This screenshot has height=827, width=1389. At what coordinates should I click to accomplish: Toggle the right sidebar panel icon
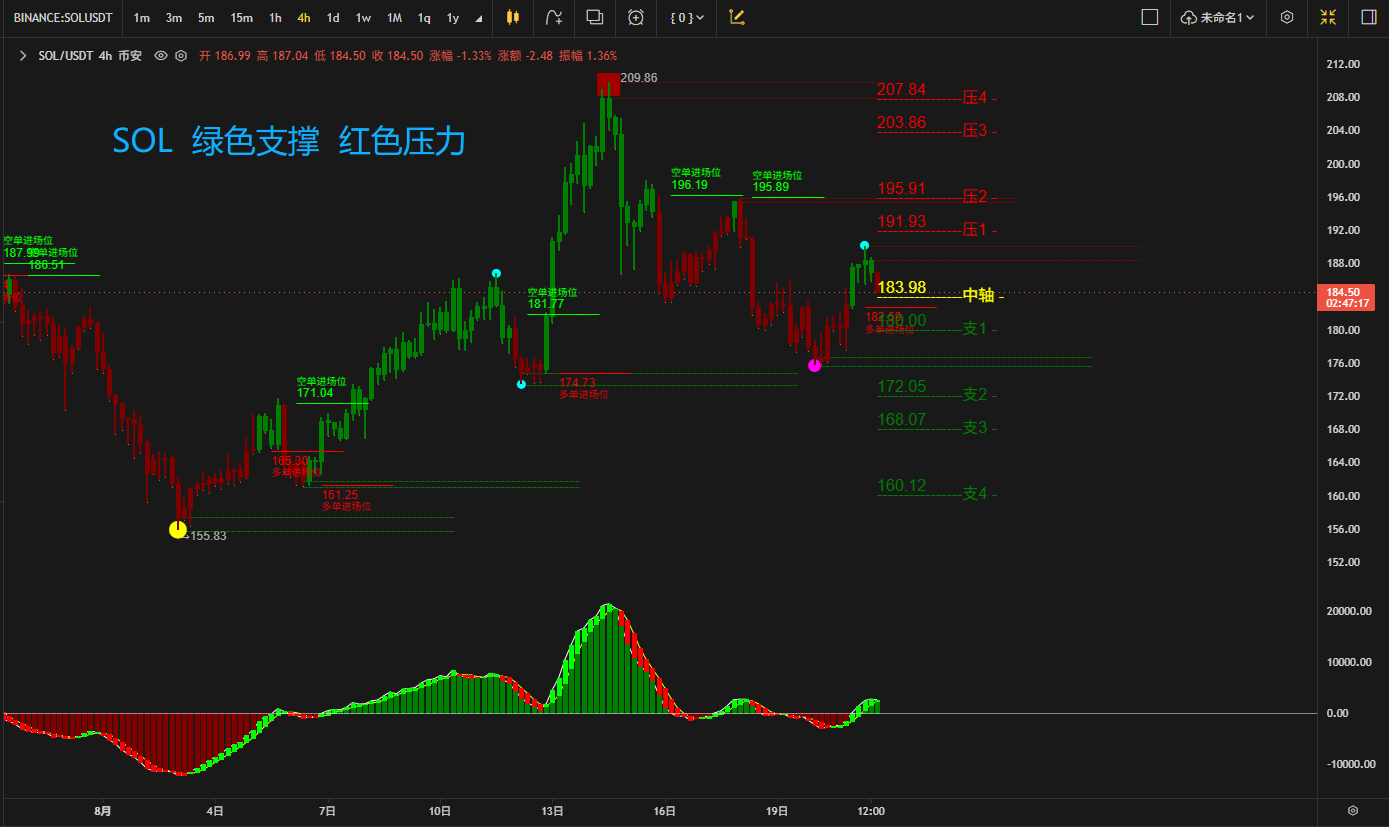[x=1368, y=17]
